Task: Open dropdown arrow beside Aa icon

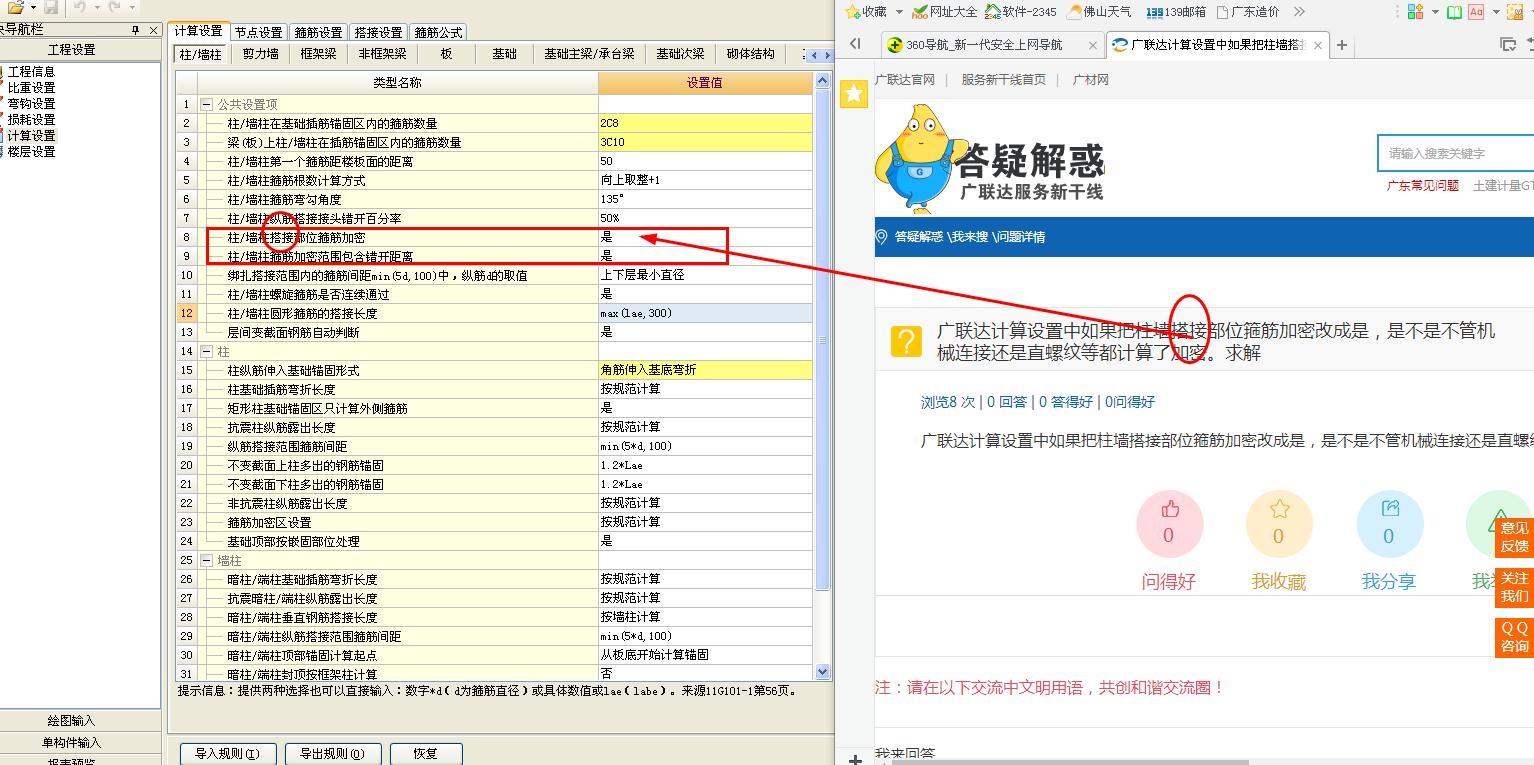Action: coord(1495,12)
